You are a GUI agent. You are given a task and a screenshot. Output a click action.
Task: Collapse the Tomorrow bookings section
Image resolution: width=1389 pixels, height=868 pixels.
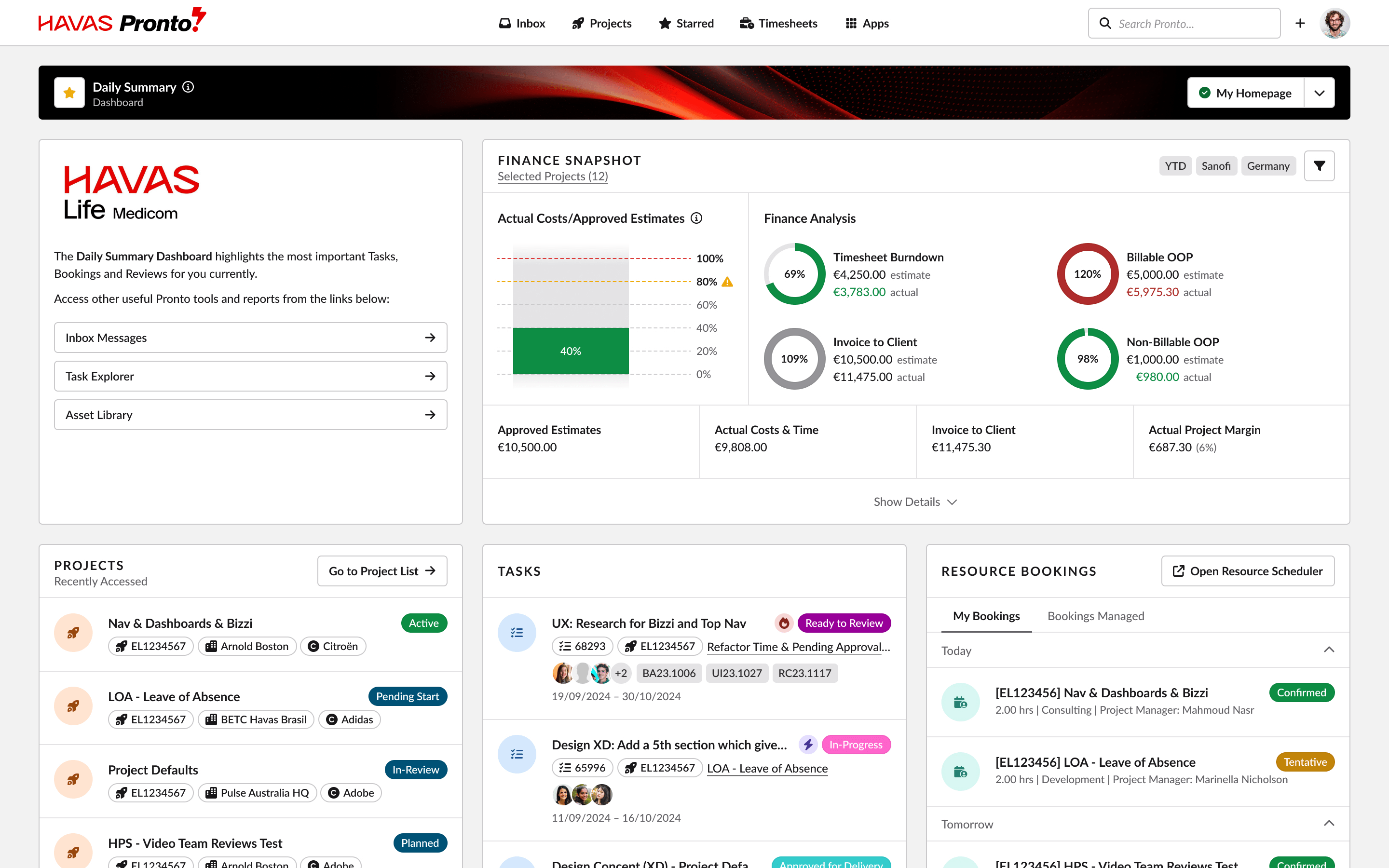tap(1329, 823)
